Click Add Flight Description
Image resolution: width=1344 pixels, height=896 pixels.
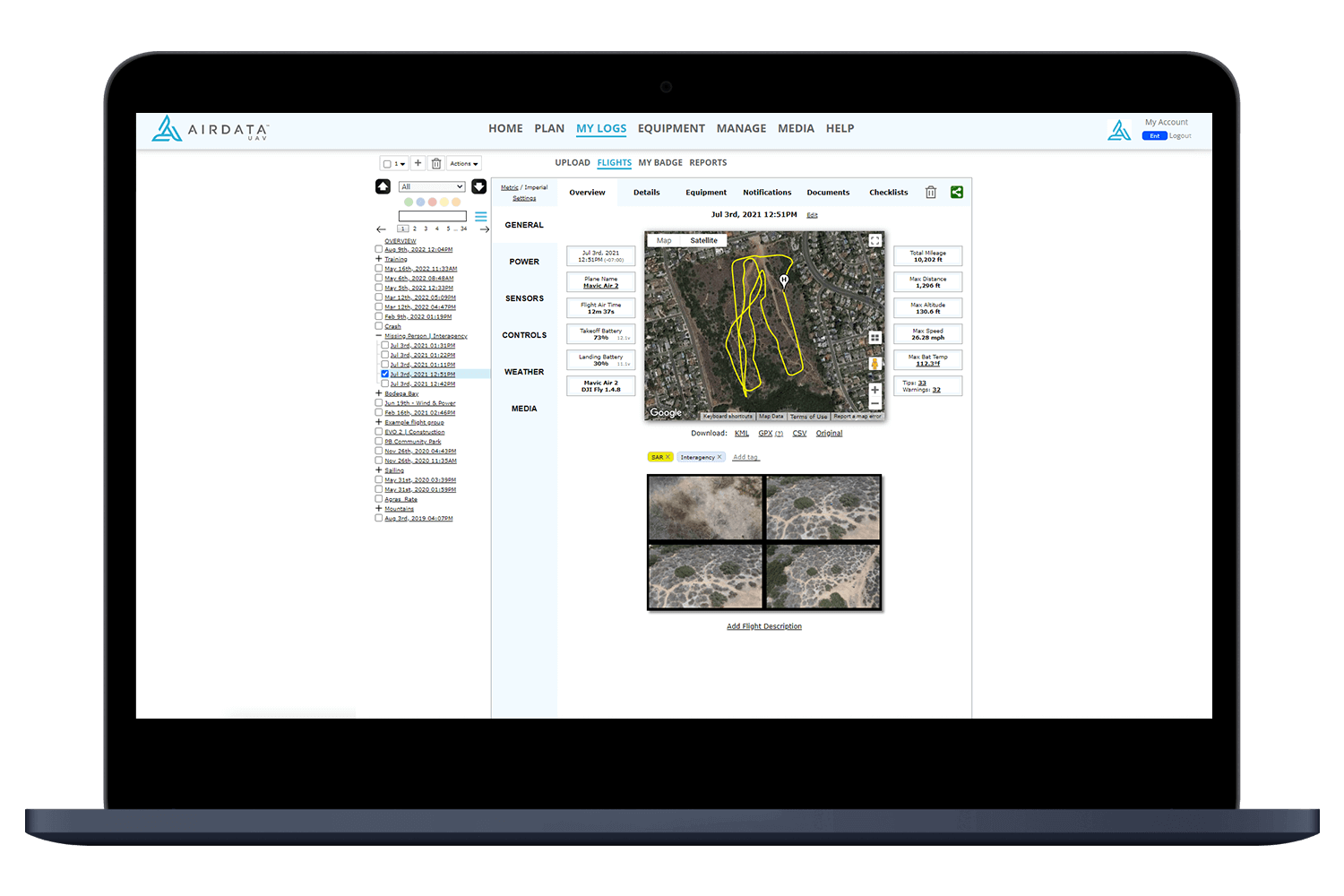(763, 625)
